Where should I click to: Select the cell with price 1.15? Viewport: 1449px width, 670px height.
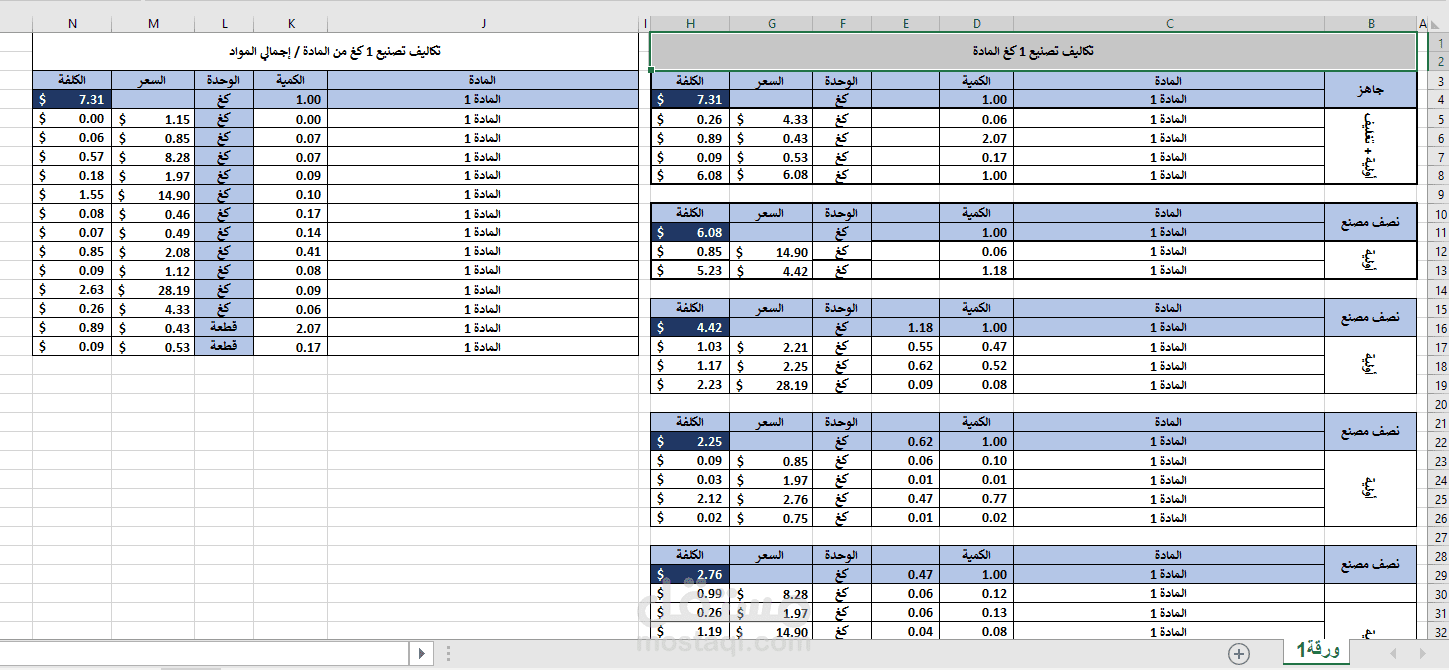click(153, 119)
